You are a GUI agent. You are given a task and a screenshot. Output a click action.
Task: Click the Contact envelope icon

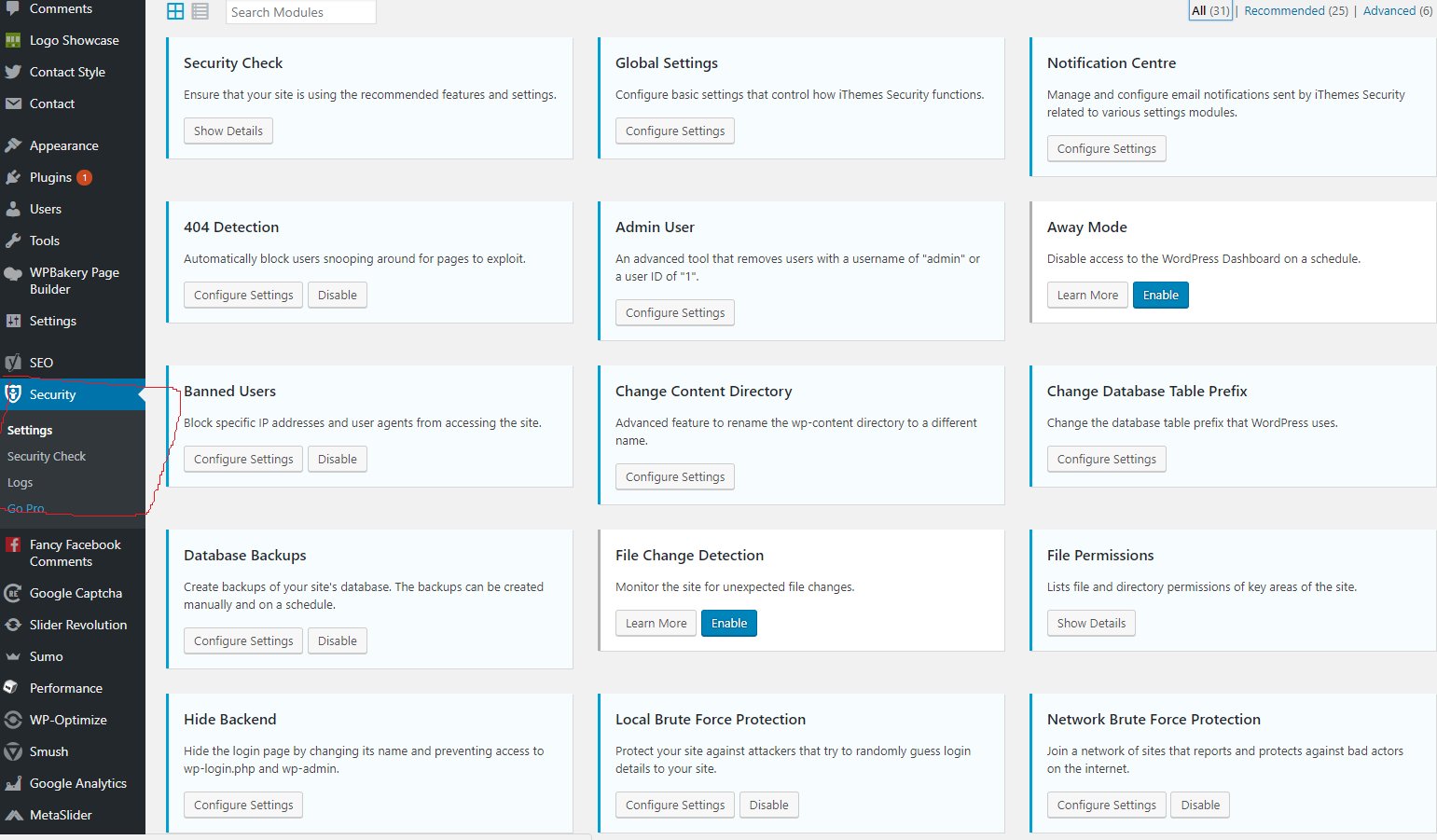pos(13,103)
